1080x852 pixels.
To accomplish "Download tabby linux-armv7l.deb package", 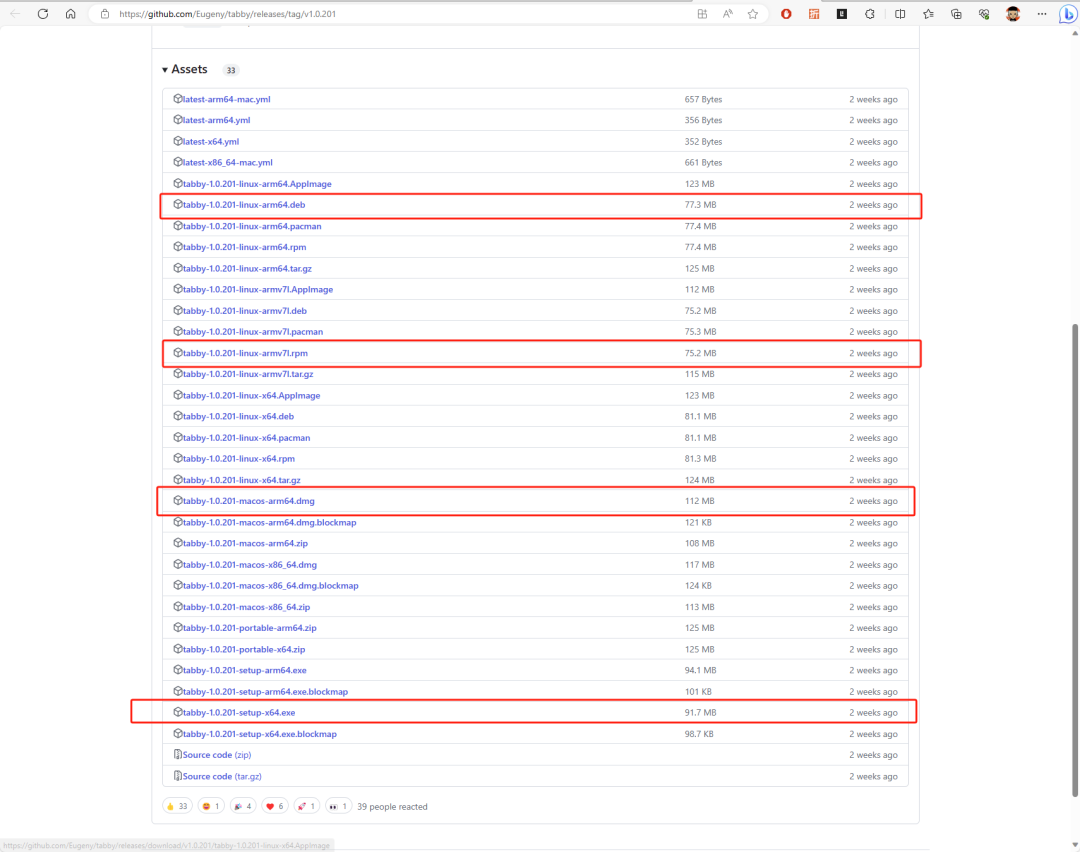I will pyautogui.click(x=245, y=311).
